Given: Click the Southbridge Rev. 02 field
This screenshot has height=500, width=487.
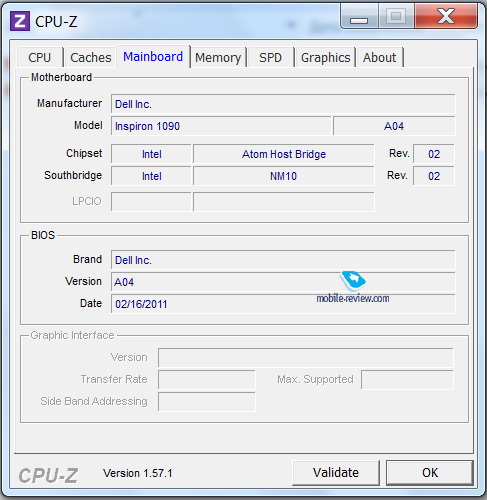Looking at the screenshot, I should click(434, 176).
